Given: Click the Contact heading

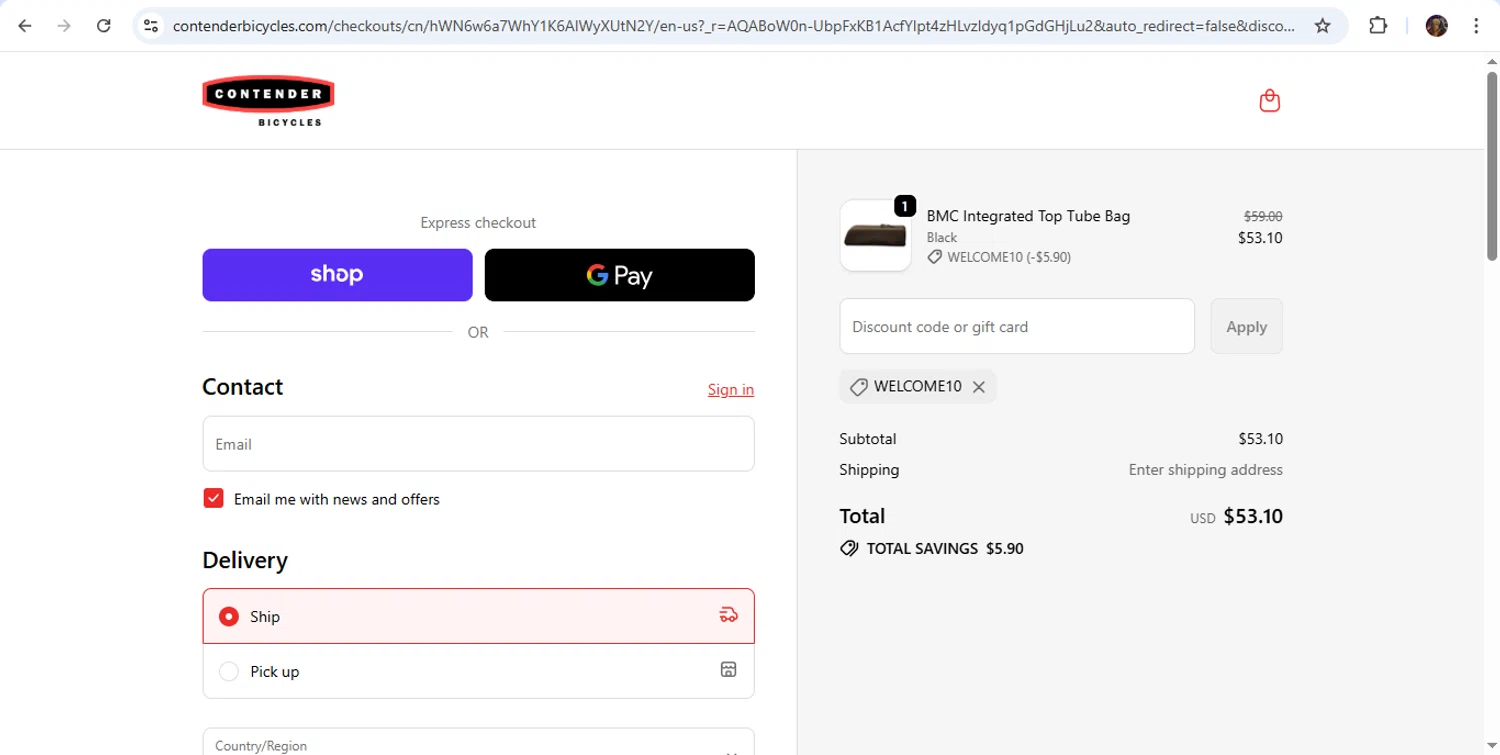Looking at the screenshot, I should 242,387.
